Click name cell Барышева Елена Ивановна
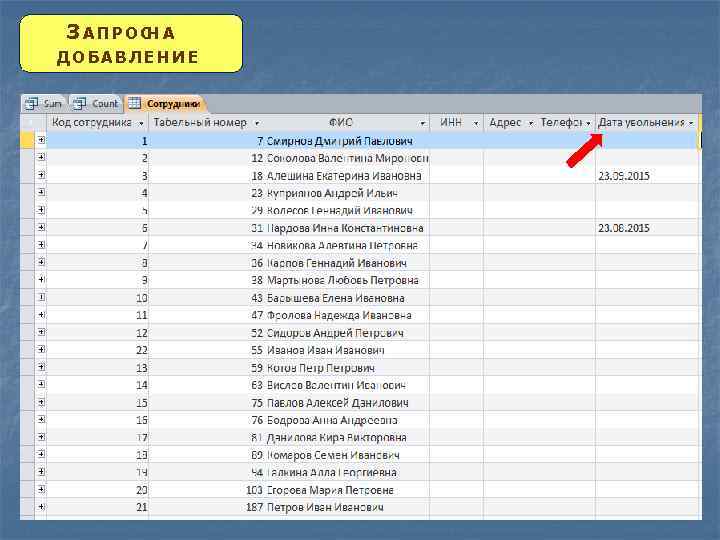Image resolution: width=720 pixels, height=540 pixels. click(346, 298)
